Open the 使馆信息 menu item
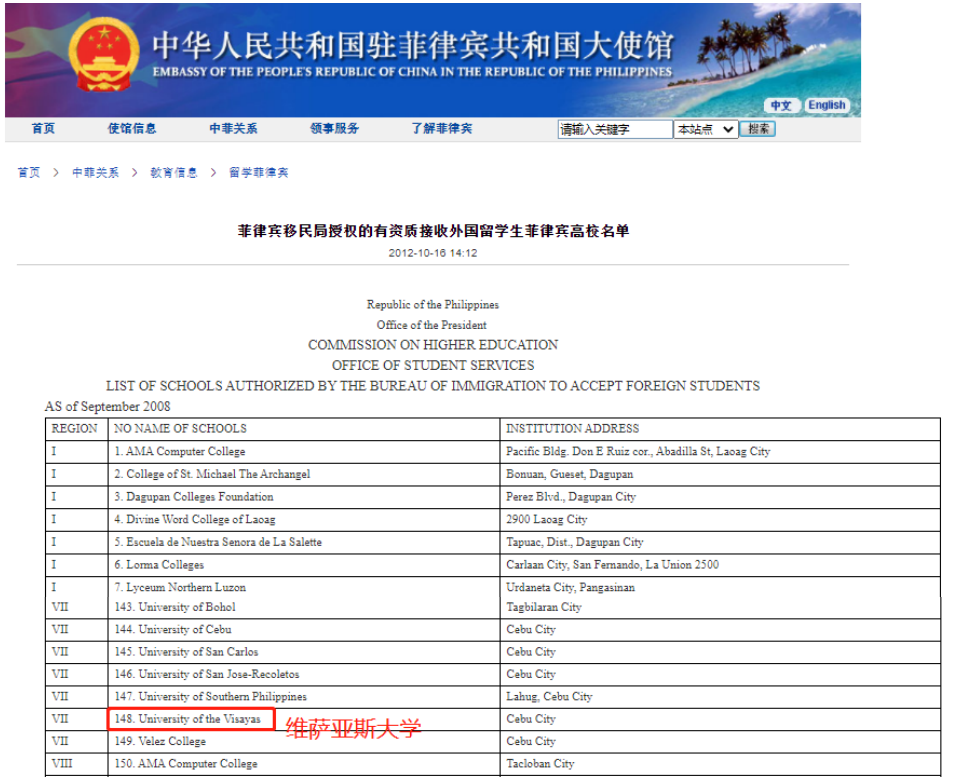This screenshot has width=954, height=781. (x=133, y=128)
